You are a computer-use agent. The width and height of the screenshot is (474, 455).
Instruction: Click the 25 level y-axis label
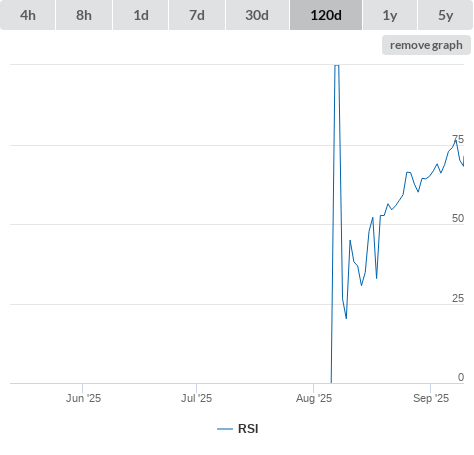pos(458,298)
